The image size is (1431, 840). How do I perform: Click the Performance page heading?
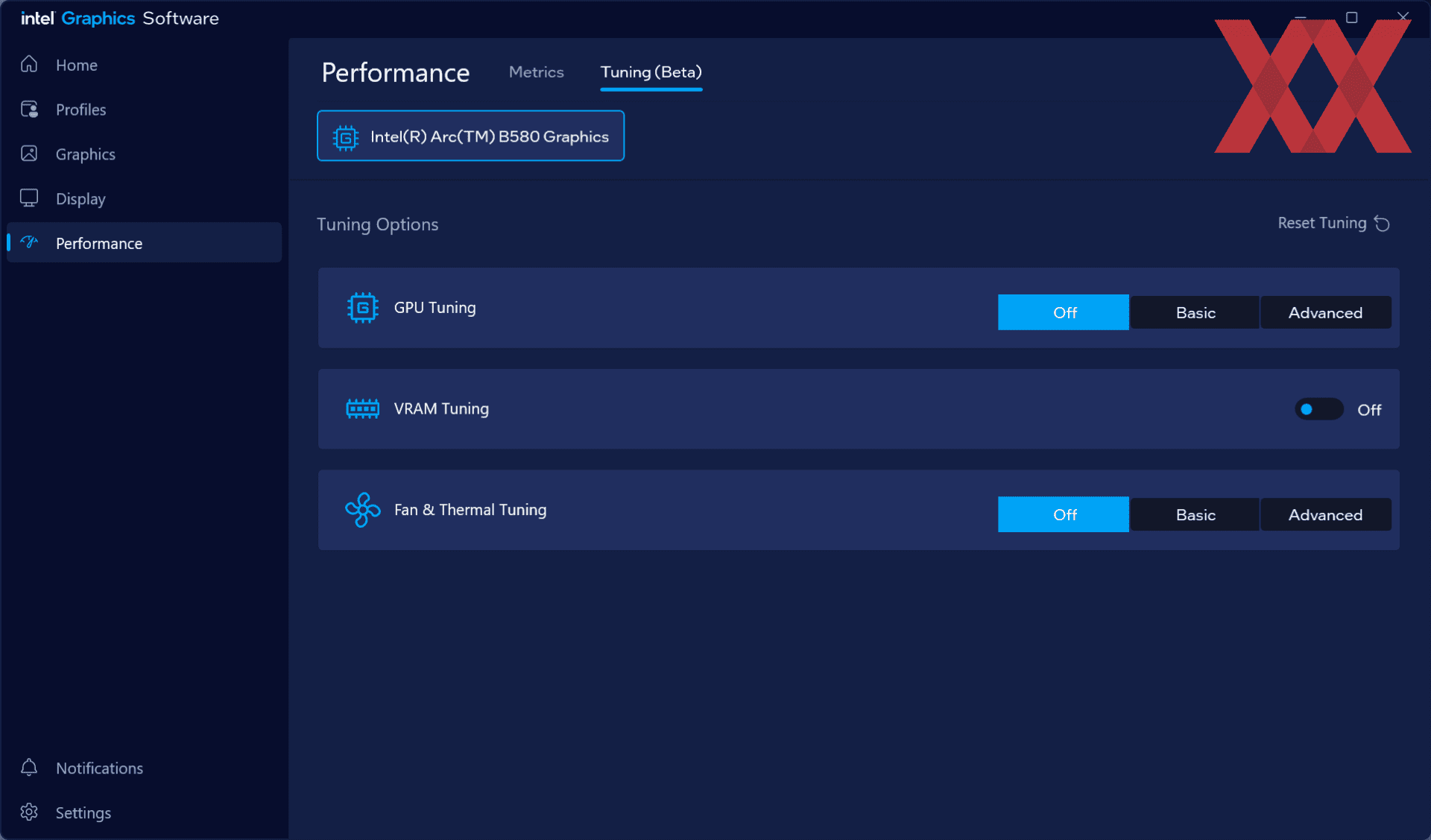point(396,73)
